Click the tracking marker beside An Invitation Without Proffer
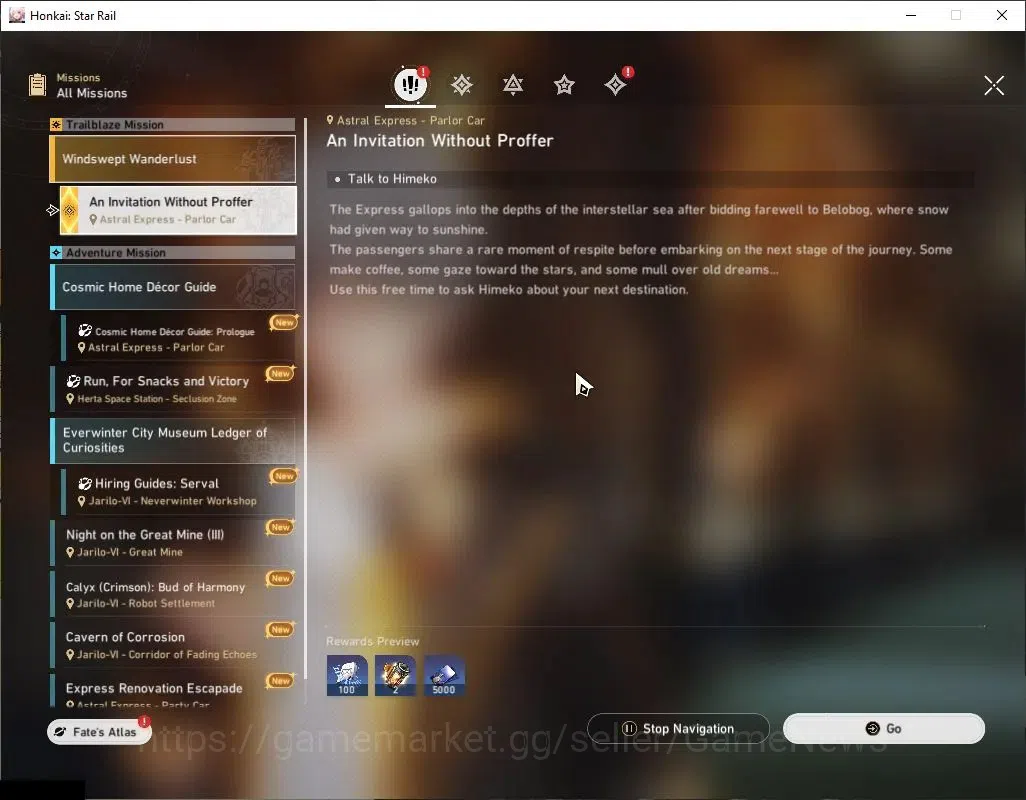 click(52, 210)
